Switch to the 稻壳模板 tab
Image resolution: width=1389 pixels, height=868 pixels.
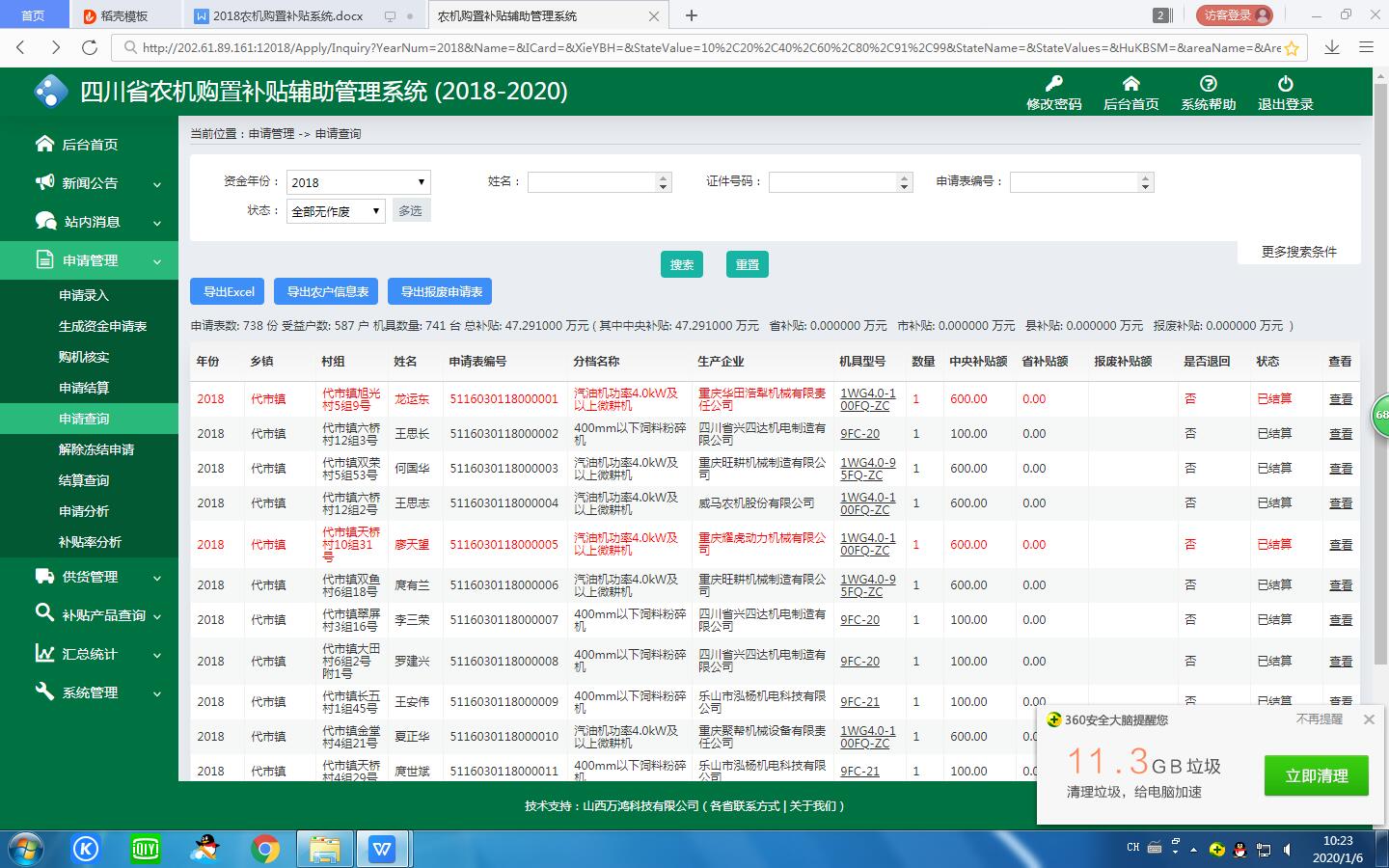coord(124,15)
